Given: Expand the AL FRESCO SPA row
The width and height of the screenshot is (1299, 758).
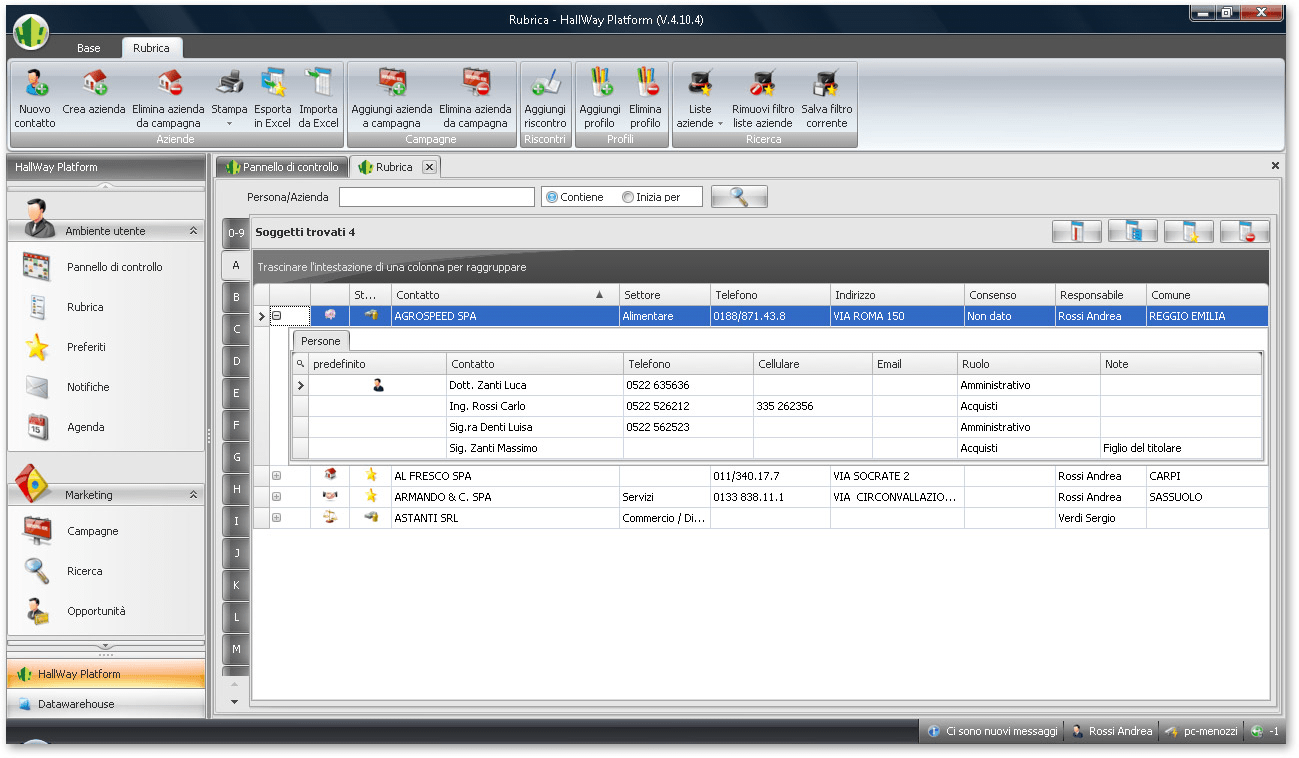Looking at the screenshot, I should click(x=277, y=476).
